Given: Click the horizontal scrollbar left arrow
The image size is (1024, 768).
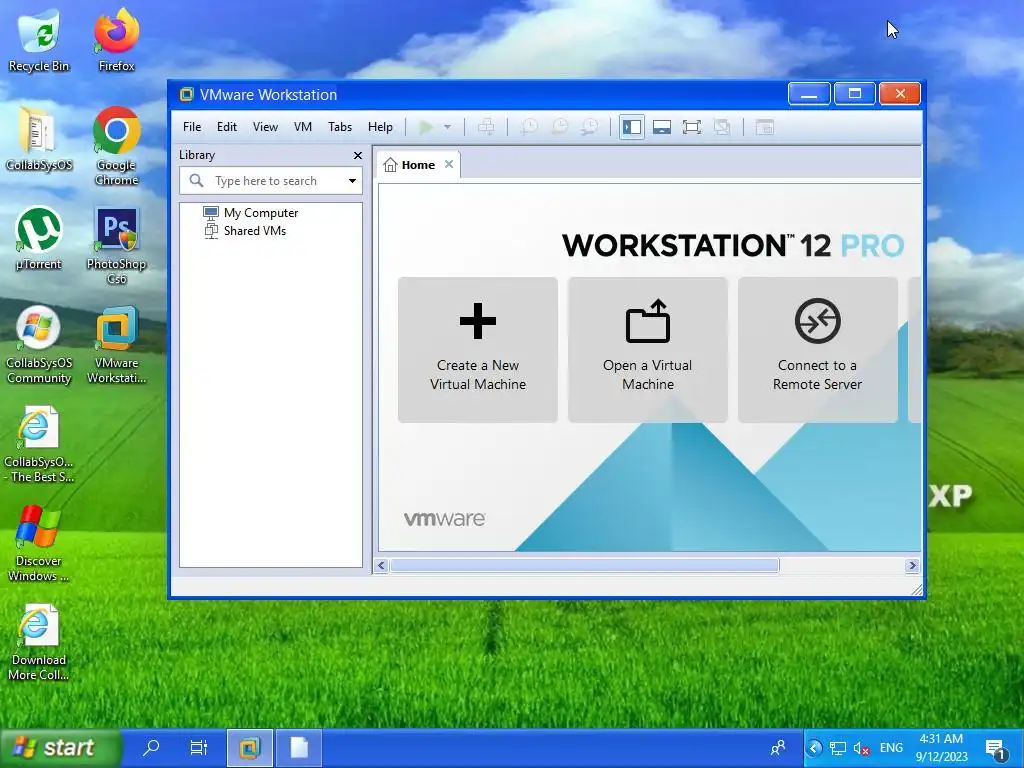Looking at the screenshot, I should tap(381, 566).
